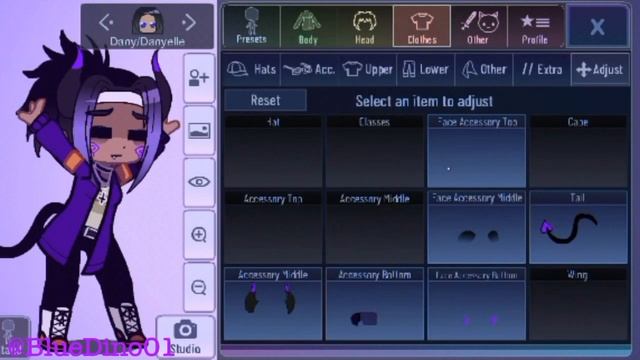Image resolution: width=640 pixels, height=360 pixels.
Task: Choose the Cape adjust slot
Action: [x=578, y=151]
